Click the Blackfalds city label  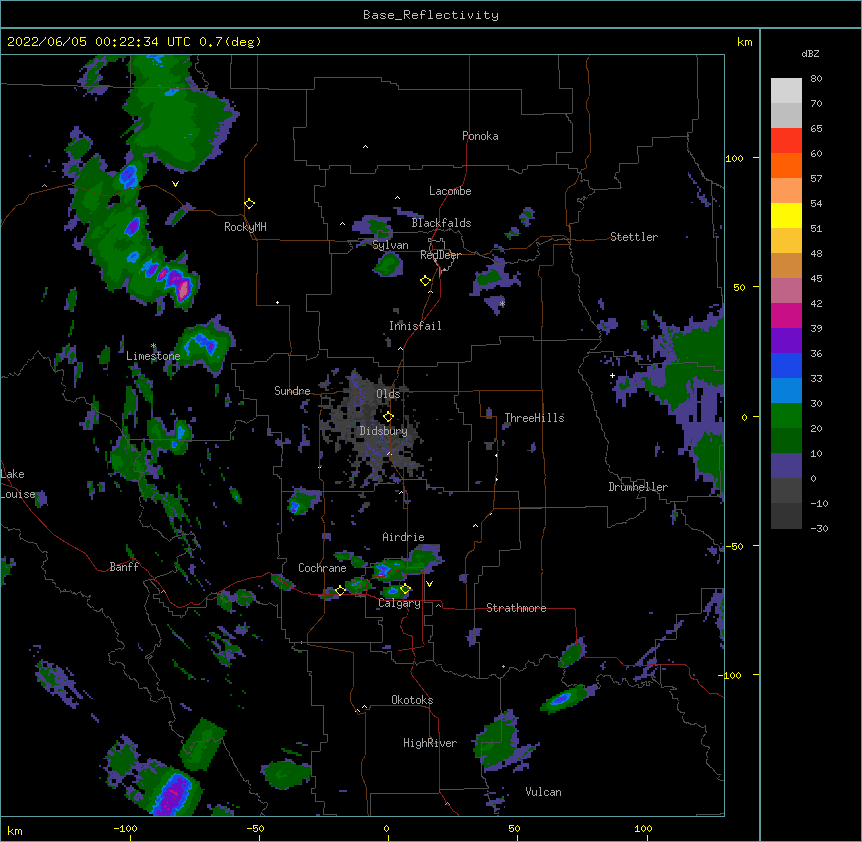click(x=441, y=223)
